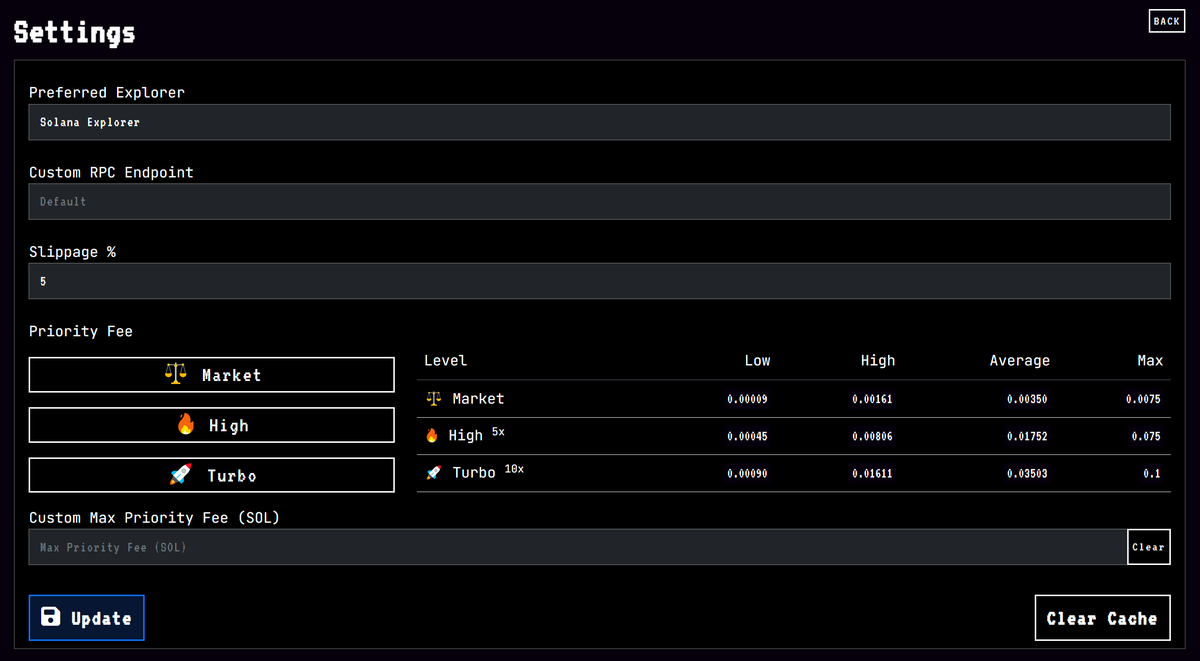
Task: Open the Preferred Explorer dropdown
Action: click(x=599, y=122)
